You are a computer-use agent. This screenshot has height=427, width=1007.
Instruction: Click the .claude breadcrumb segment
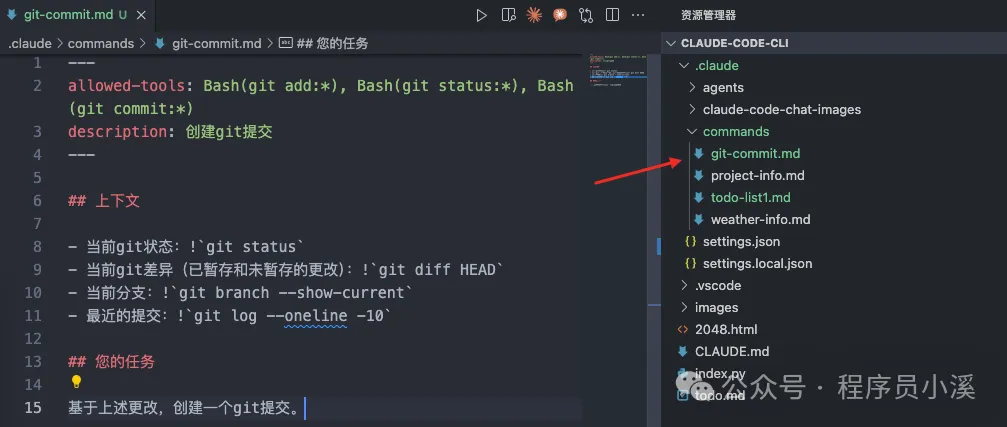30,44
